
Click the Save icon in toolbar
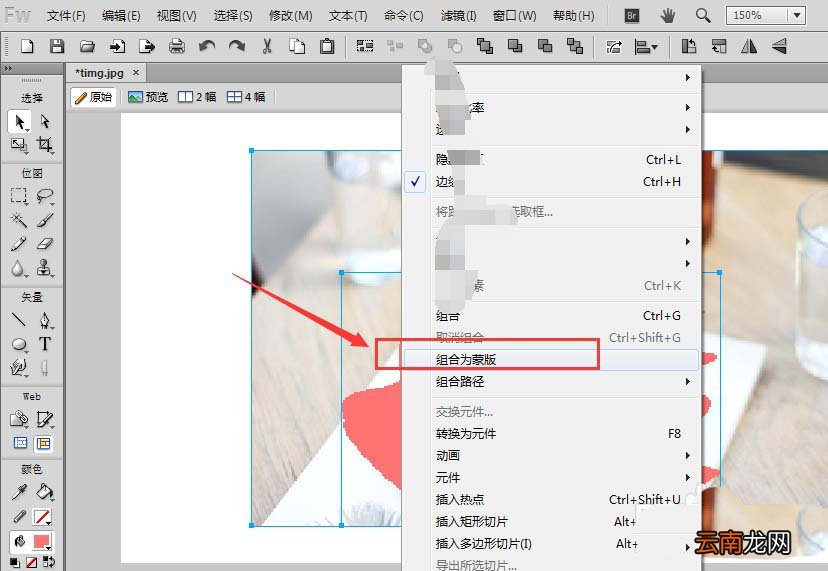pyautogui.click(x=57, y=46)
